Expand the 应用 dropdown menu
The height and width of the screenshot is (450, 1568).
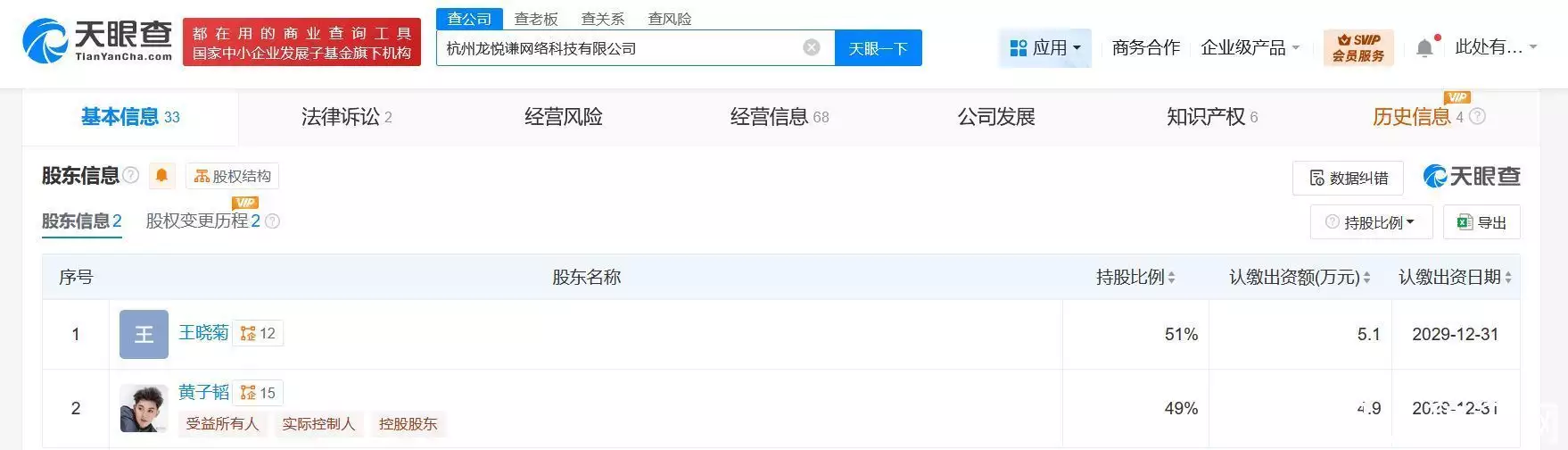coord(1045,47)
